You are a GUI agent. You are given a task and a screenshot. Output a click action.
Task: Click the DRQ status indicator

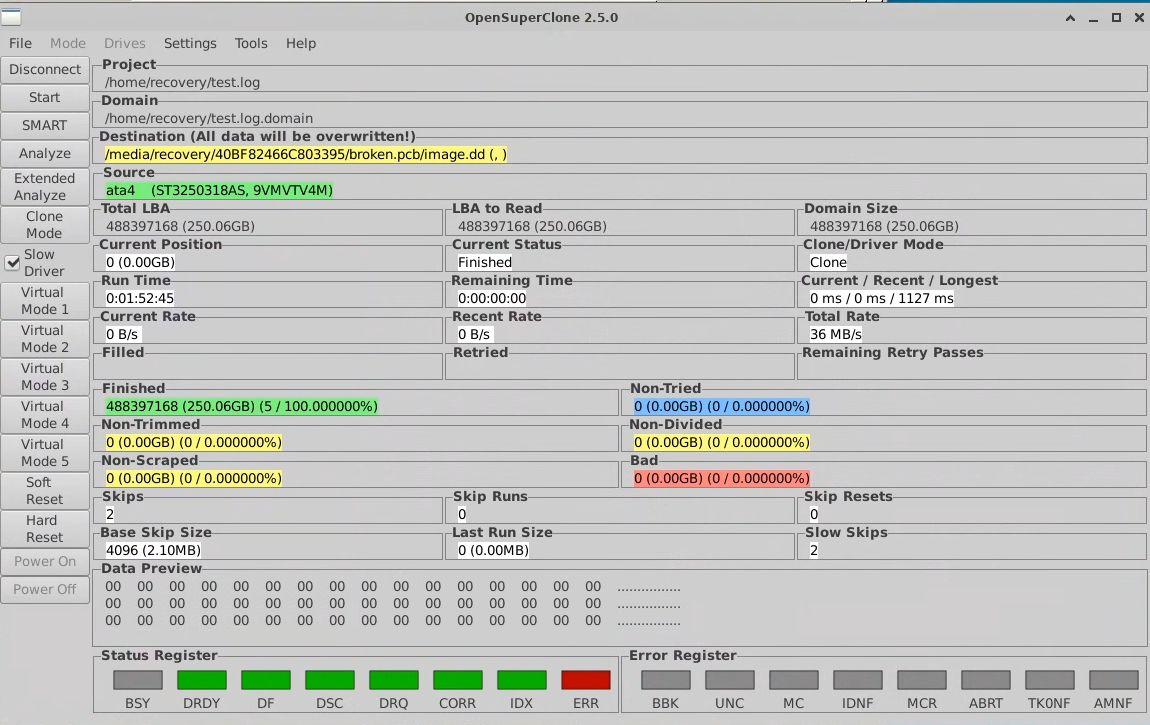click(x=394, y=680)
